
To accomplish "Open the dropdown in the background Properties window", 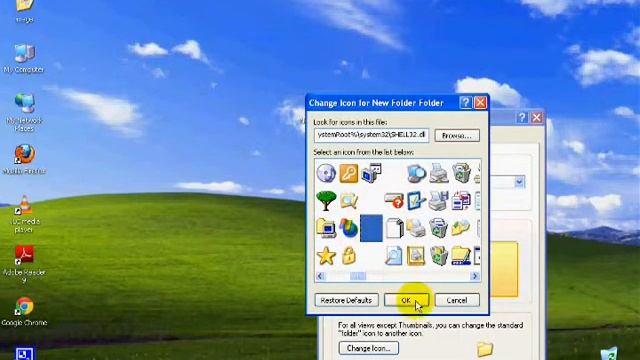I will pyautogui.click(x=519, y=182).
